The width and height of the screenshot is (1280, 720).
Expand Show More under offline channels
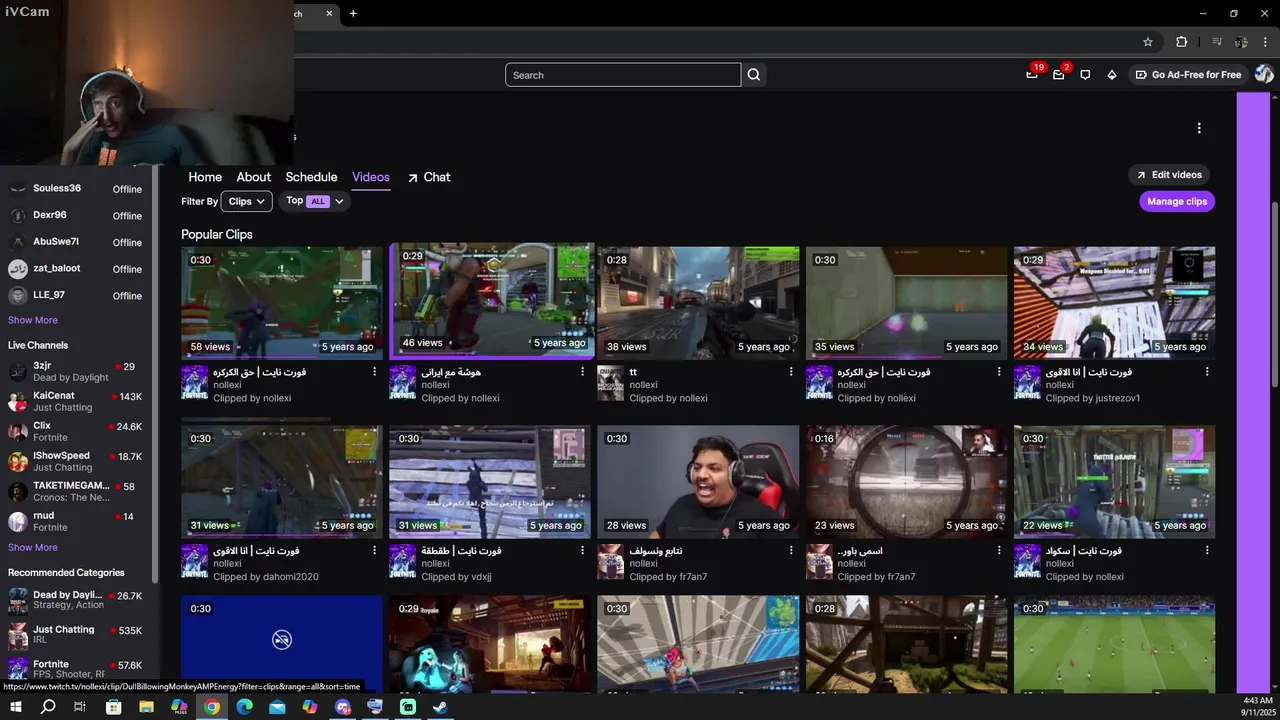[x=33, y=320]
